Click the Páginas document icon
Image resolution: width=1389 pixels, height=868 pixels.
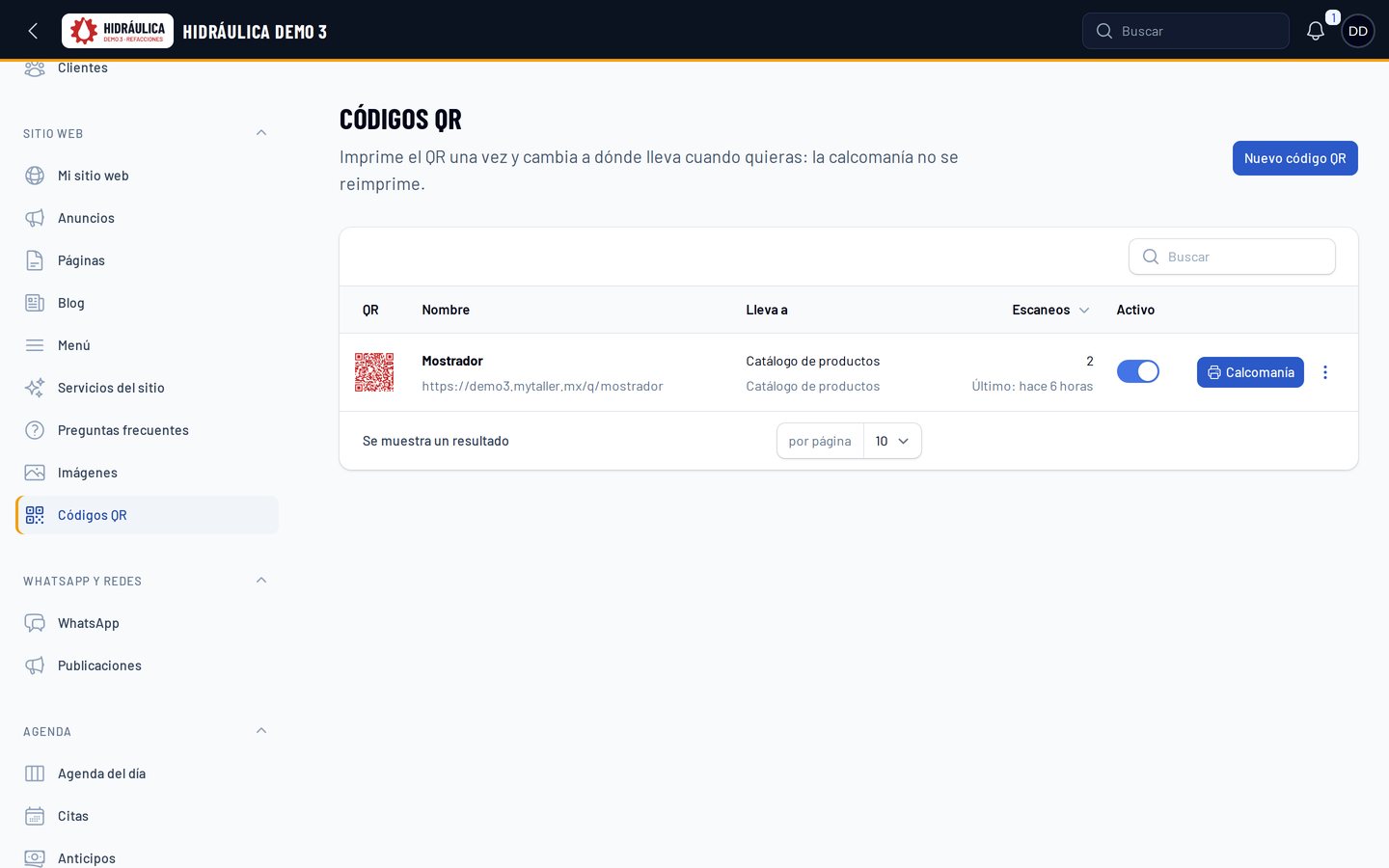click(x=35, y=260)
